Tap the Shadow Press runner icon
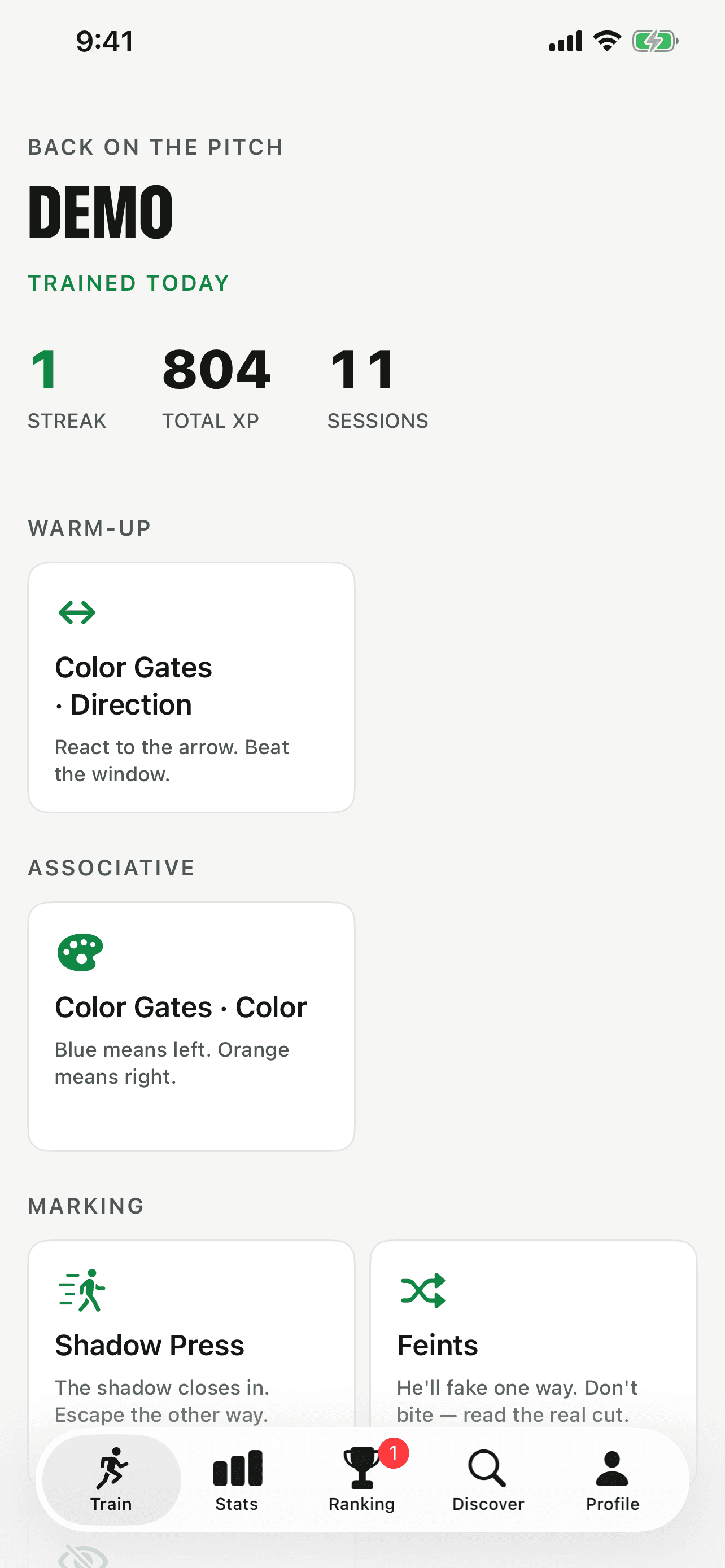 point(81,1290)
